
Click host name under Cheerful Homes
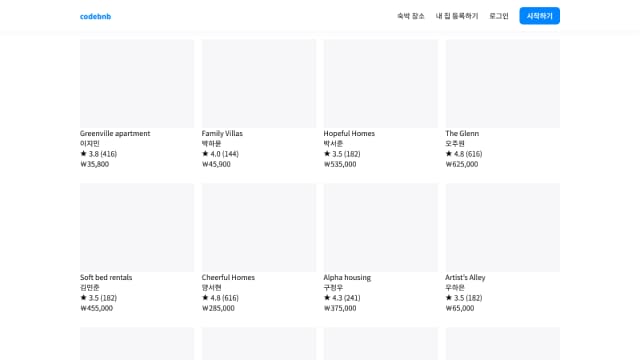pyautogui.click(x=211, y=288)
